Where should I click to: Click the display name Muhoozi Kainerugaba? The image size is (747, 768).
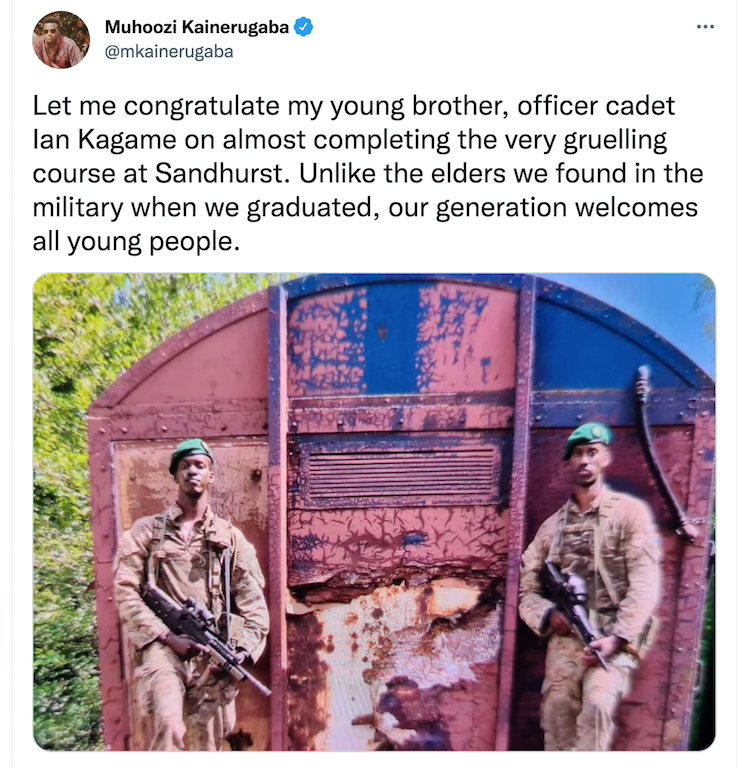[x=197, y=27]
